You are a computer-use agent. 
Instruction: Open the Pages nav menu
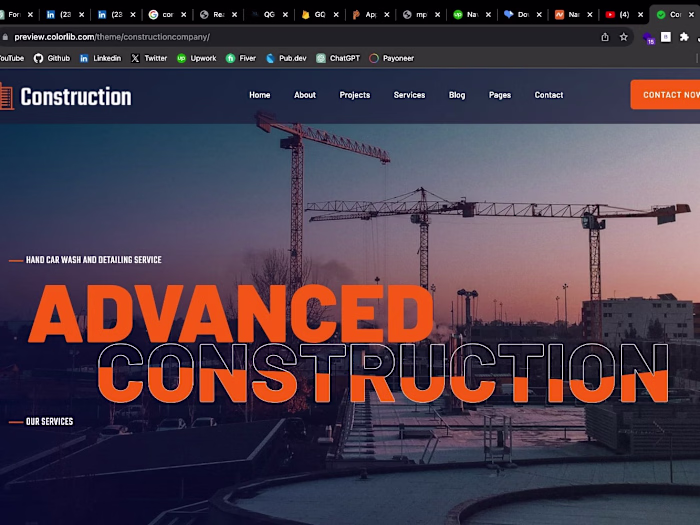[500, 95]
